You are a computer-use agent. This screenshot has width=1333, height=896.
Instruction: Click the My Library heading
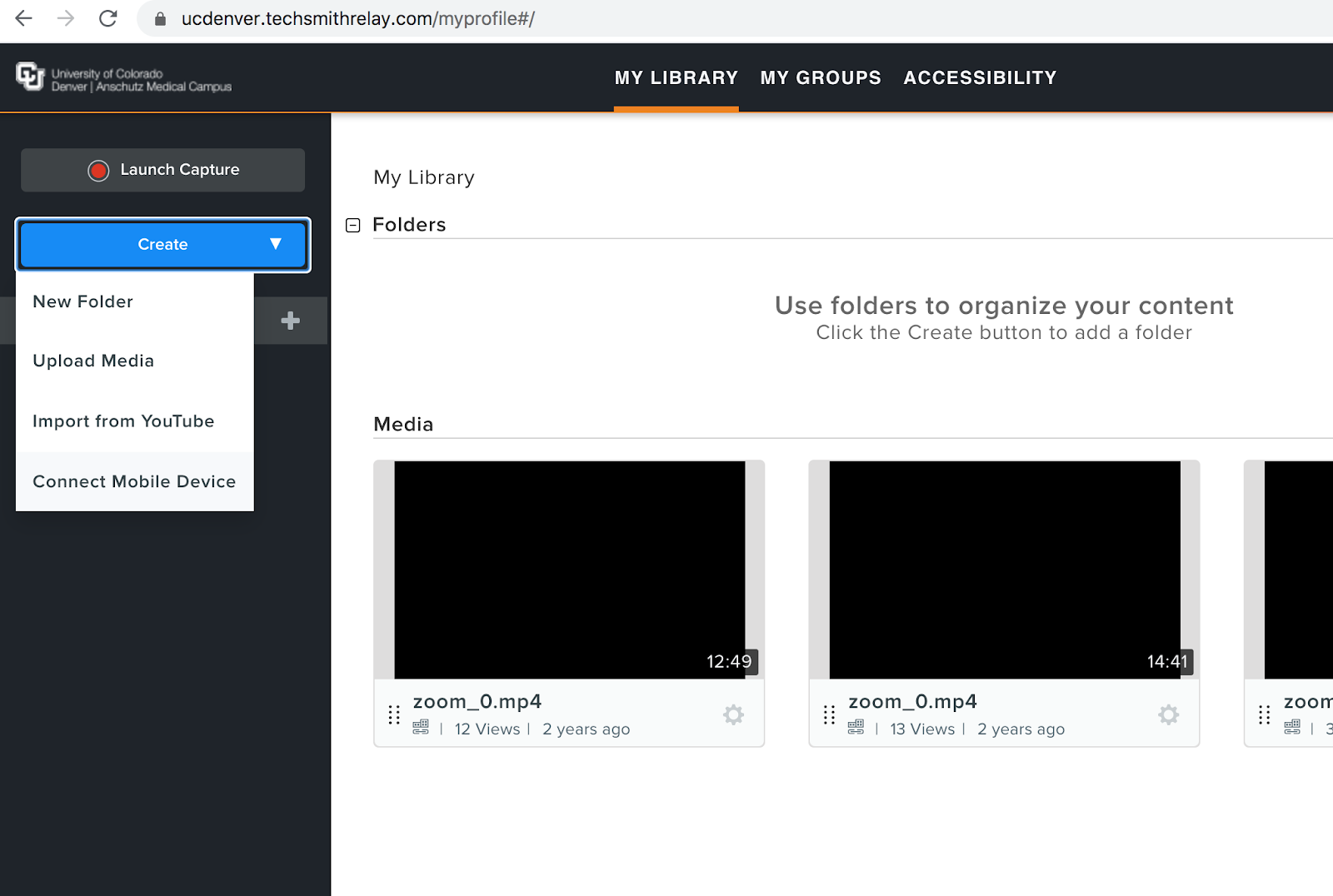tap(424, 177)
